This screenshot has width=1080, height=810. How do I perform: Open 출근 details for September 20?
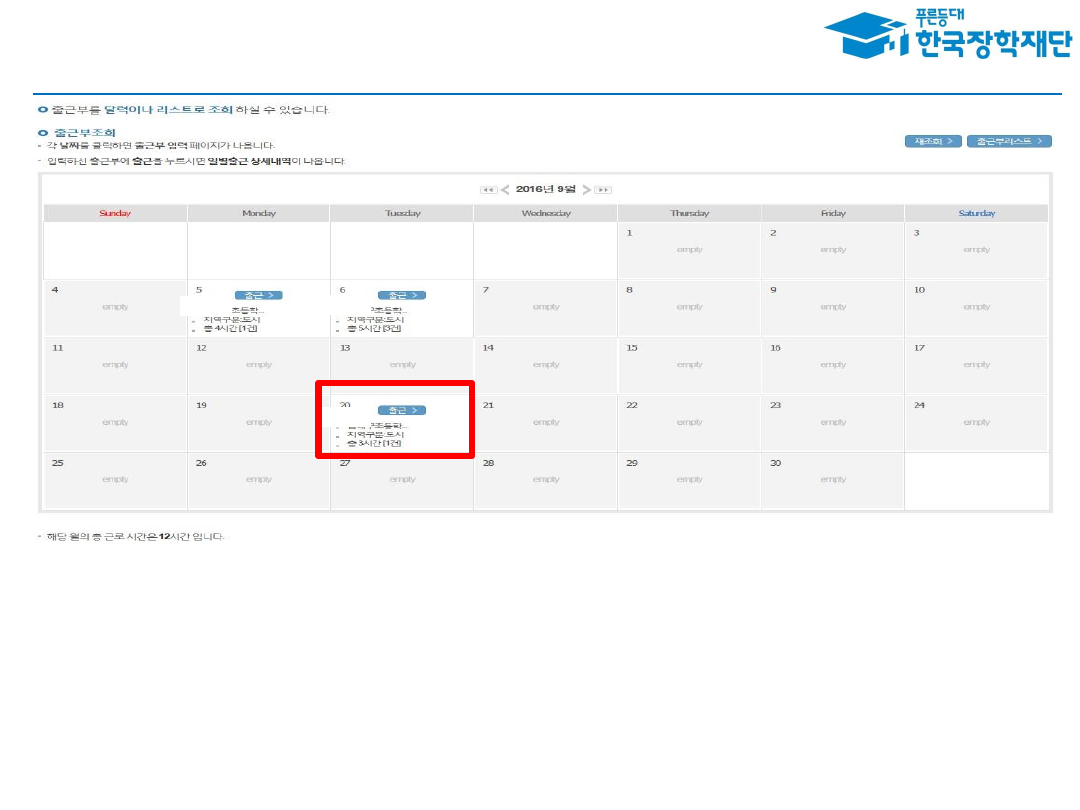[x=402, y=410]
